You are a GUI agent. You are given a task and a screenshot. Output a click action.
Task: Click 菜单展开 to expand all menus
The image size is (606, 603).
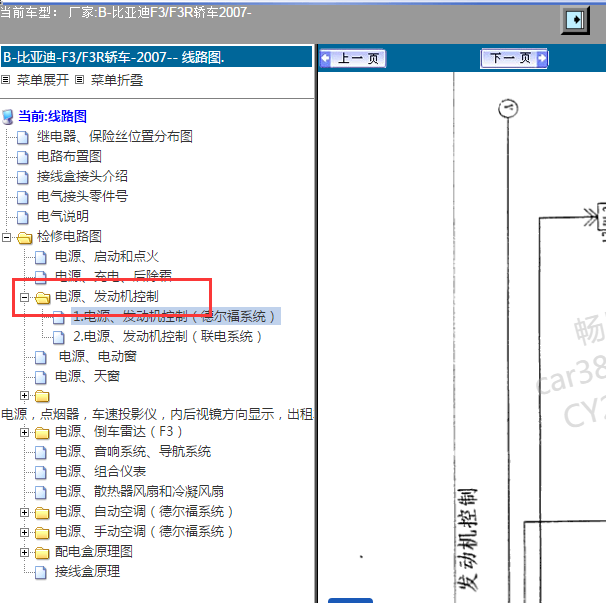click(x=43, y=80)
